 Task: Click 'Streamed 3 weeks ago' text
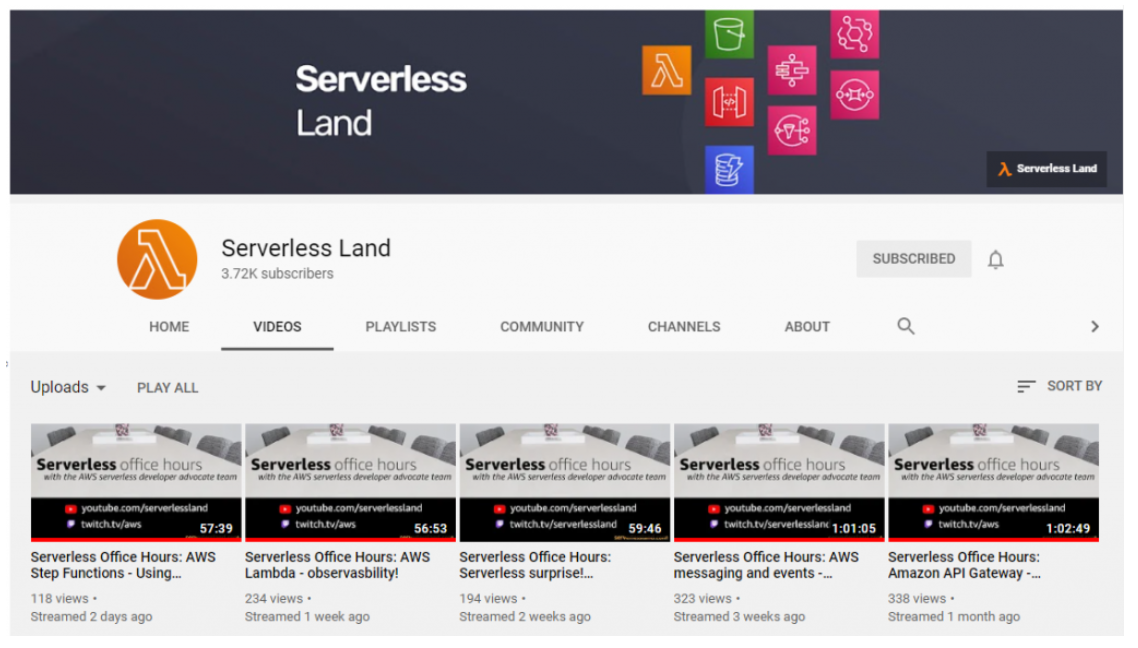739,617
